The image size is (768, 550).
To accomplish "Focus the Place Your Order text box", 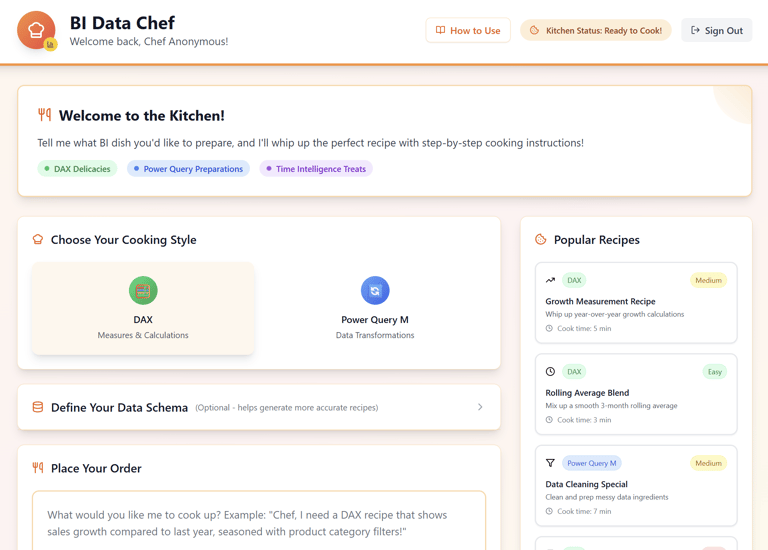I will coord(259,521).
